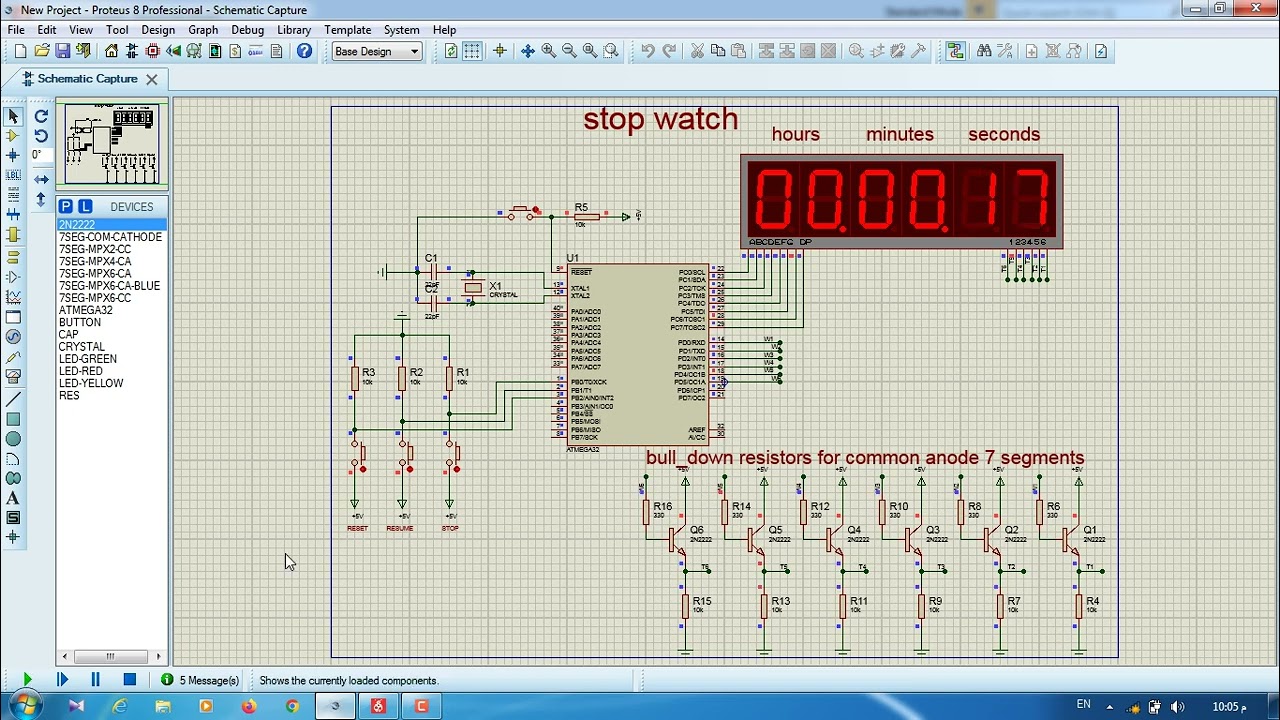This screenshot has height=720, width=1280.
Task: Select the Selection Mode arrow tool
Action: point(13,116)
